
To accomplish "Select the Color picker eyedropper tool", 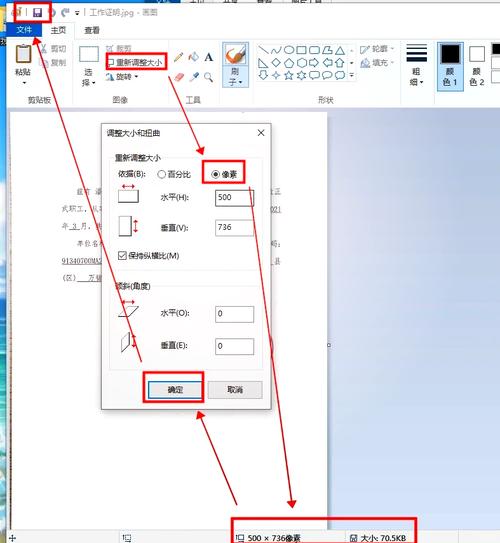I will click(194, 77).
